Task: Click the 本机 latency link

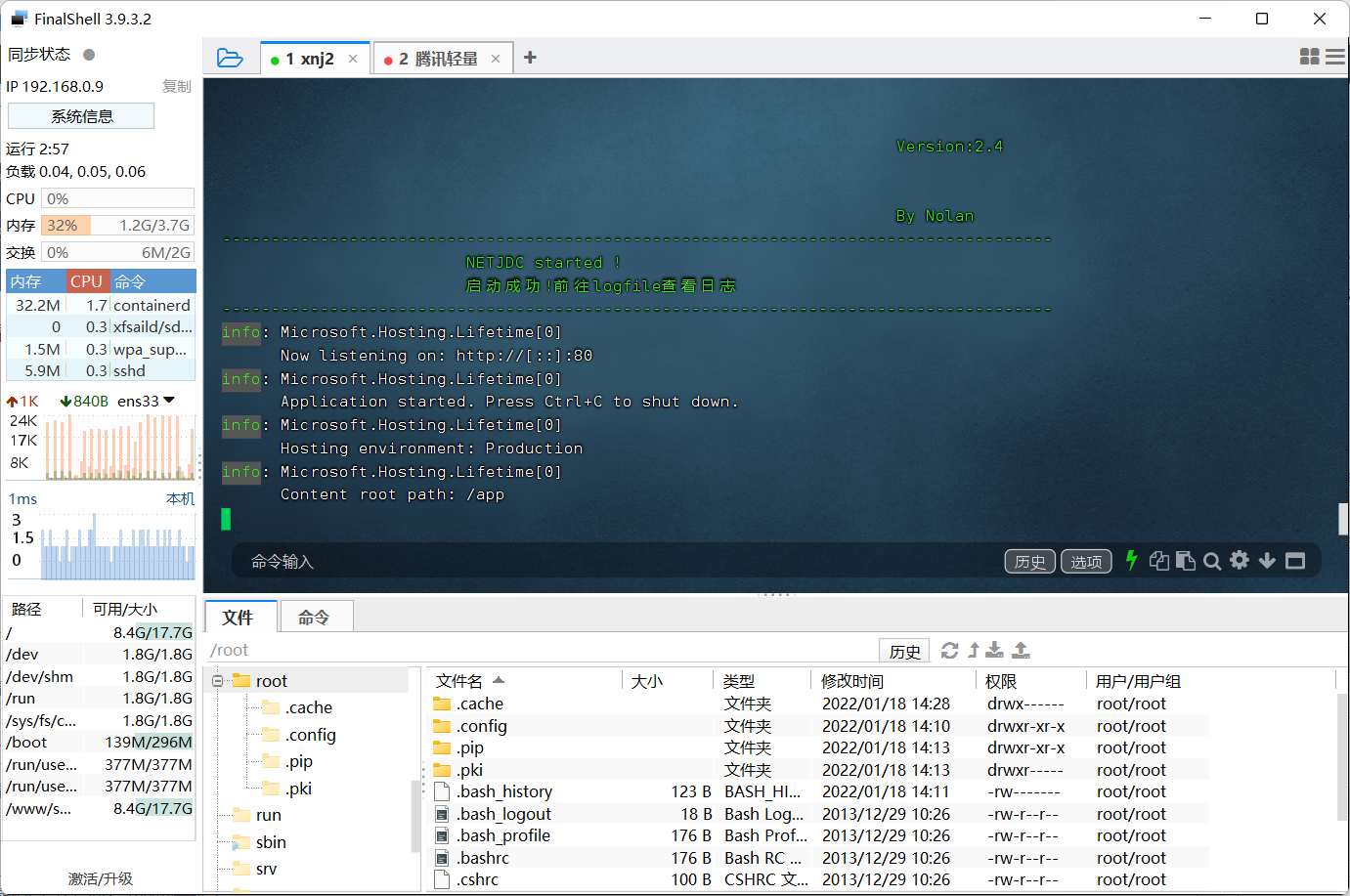Action: pyautogui.click(x=180, y=498)
